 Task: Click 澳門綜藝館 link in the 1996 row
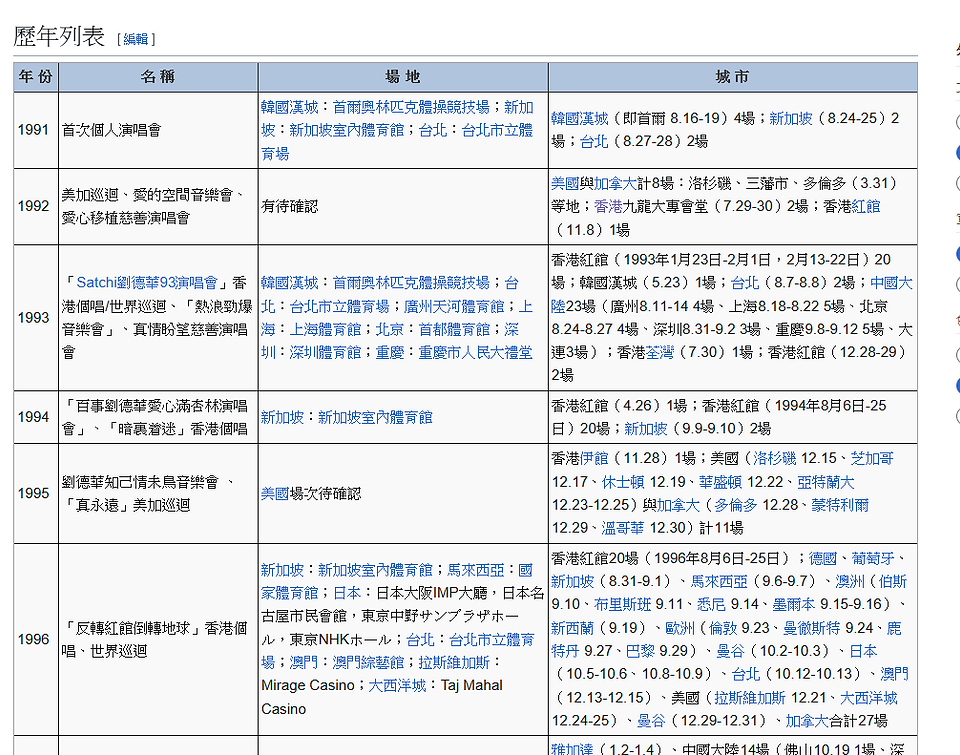368,663
